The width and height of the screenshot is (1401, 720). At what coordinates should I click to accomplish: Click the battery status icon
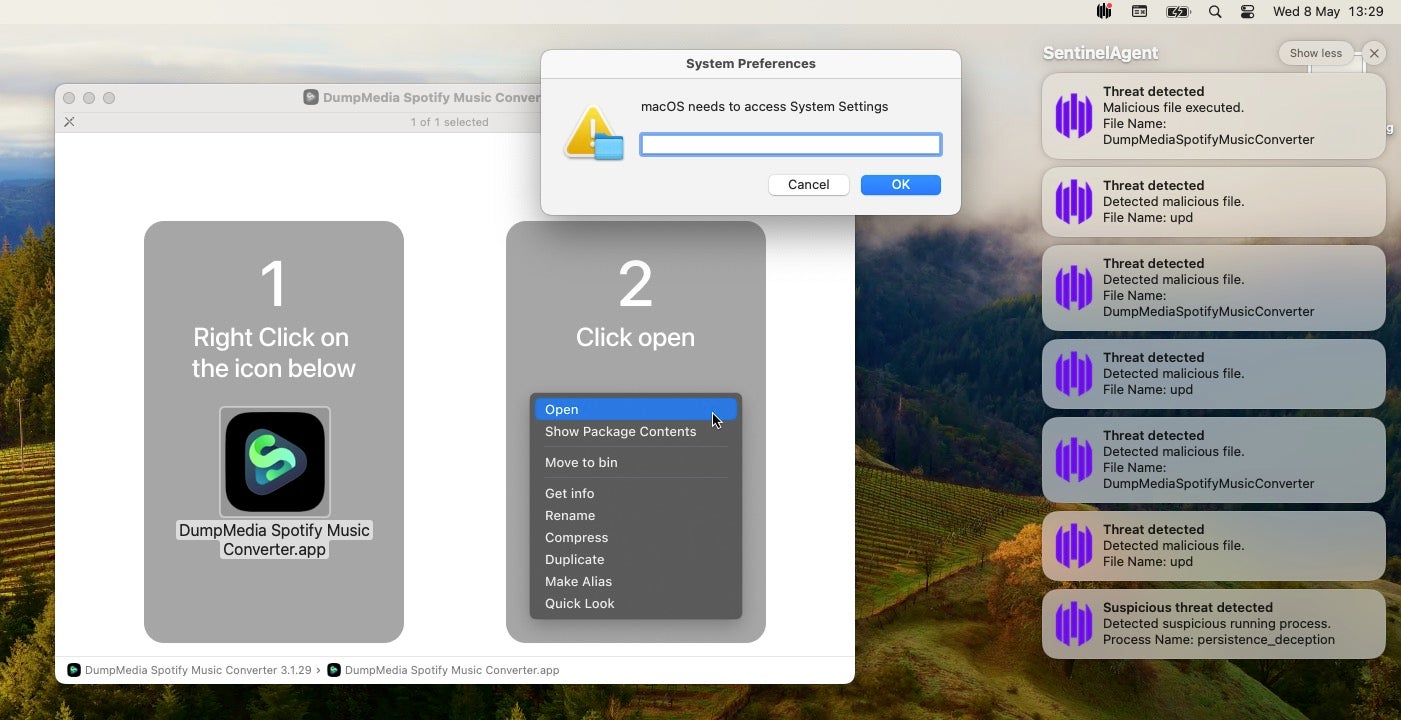[x=1177, y=12]
